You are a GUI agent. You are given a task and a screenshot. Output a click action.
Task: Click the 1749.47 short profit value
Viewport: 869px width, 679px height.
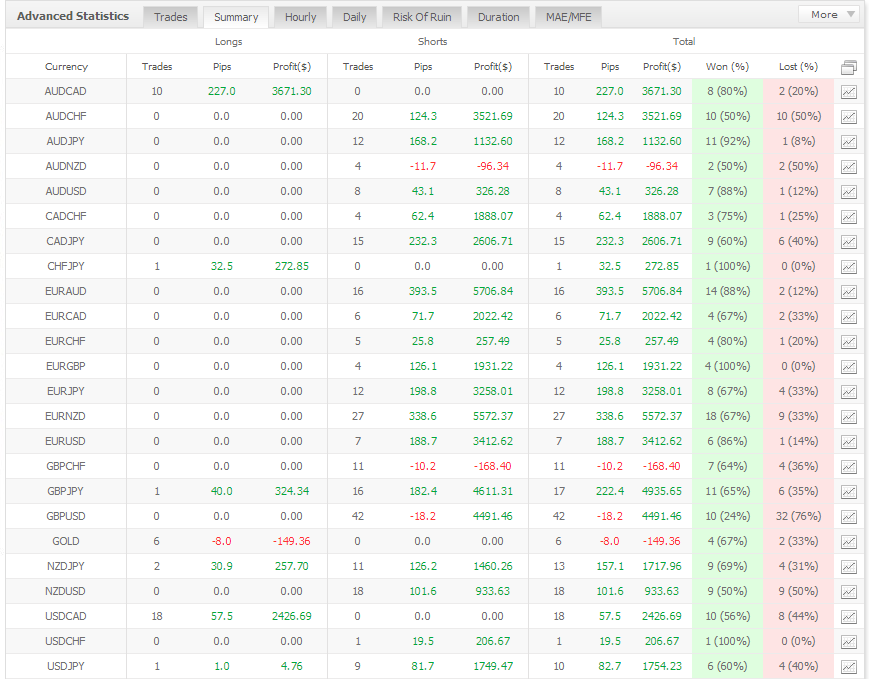(493, 666)
